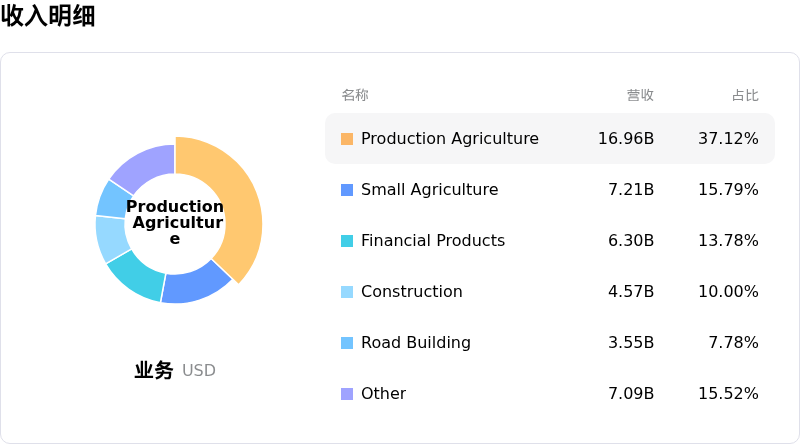Click the 业务 label below the chart
This screenshot has width=800, height=444.
[154, 370]
